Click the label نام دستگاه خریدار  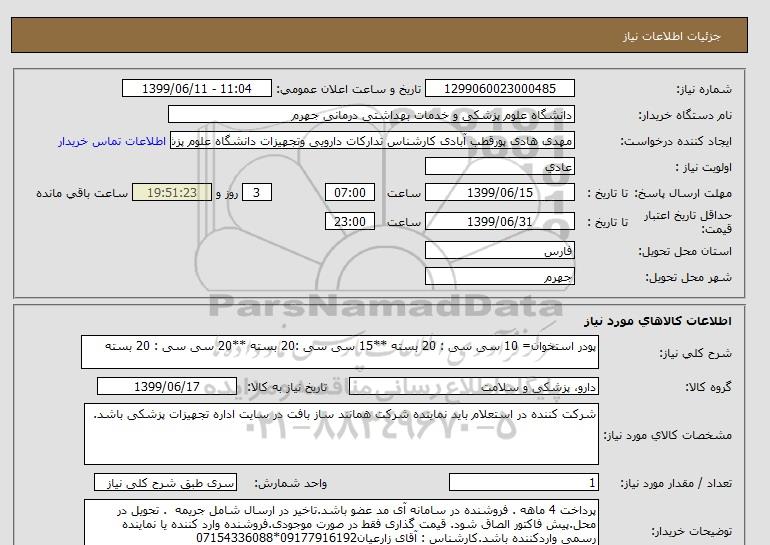pyautogui.click(x=685, y=115)
